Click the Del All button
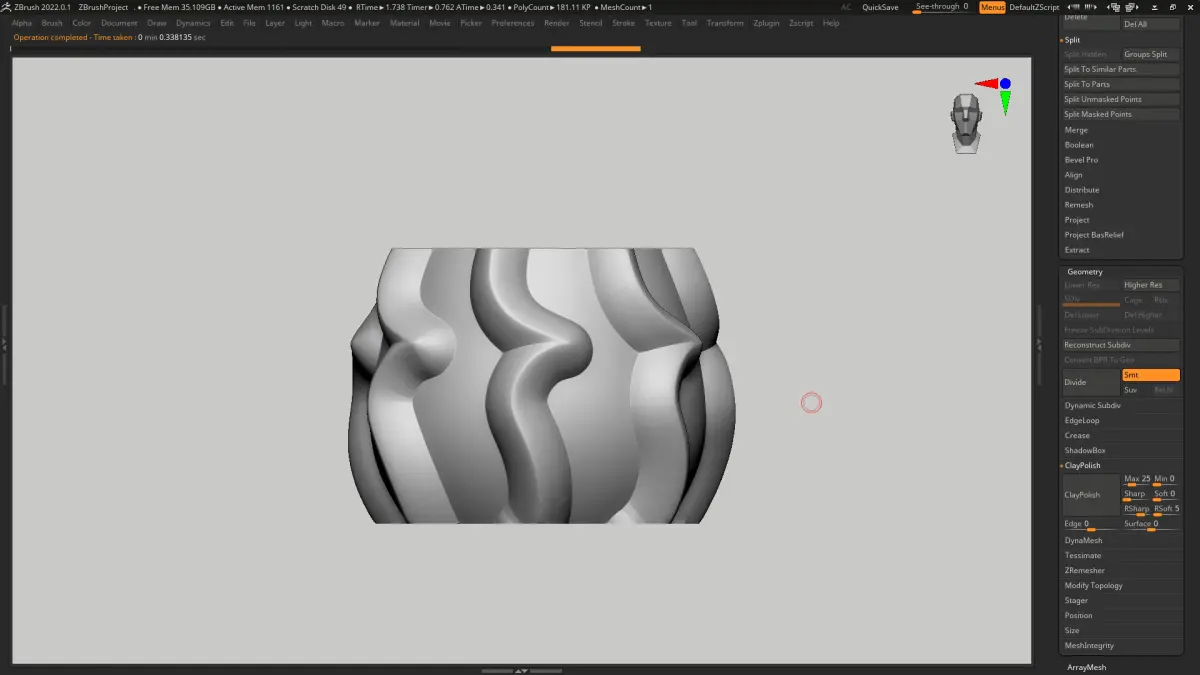The width and height of the screenshot is (1200, 675). (x=1151, y=23)
